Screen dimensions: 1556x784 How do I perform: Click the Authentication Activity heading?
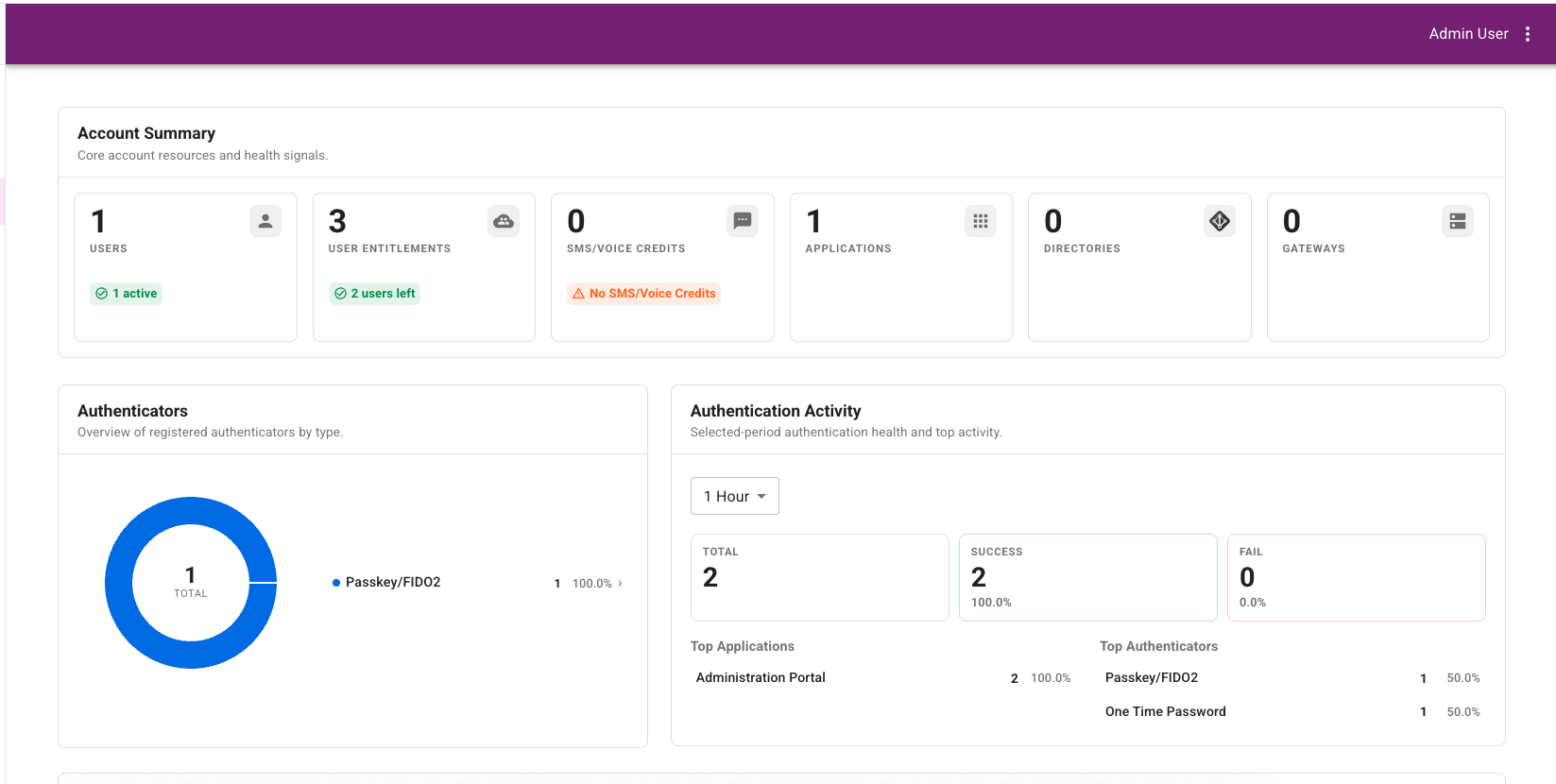(776, 411)
